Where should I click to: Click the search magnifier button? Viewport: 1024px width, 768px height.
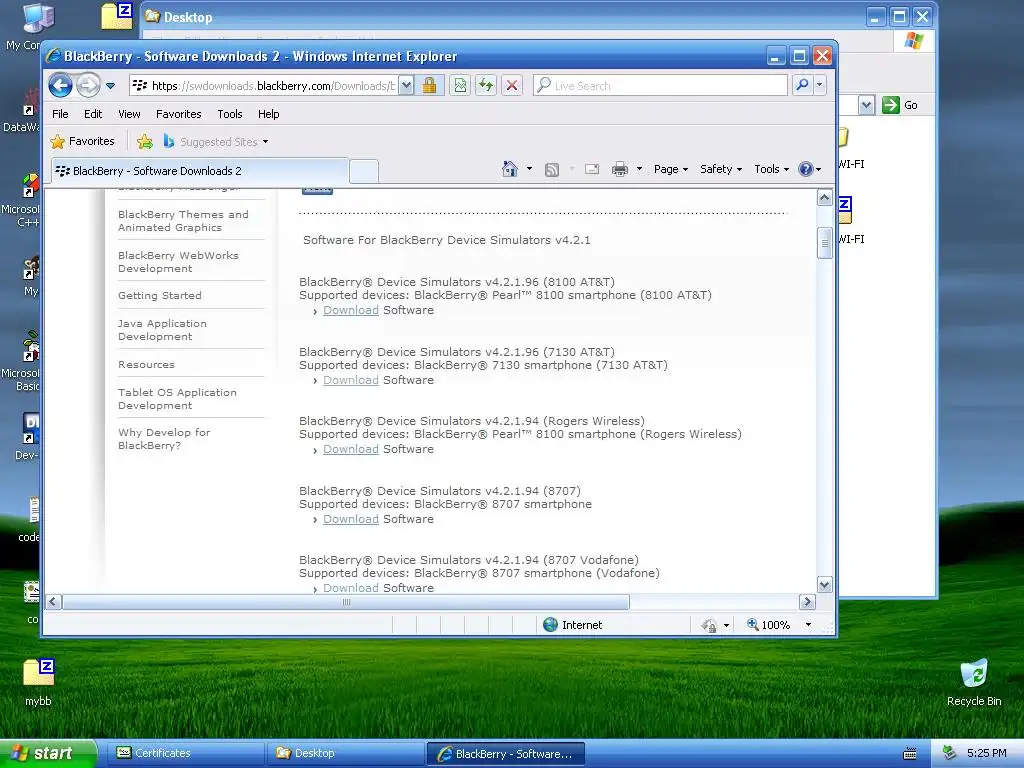tap(802, 86)
